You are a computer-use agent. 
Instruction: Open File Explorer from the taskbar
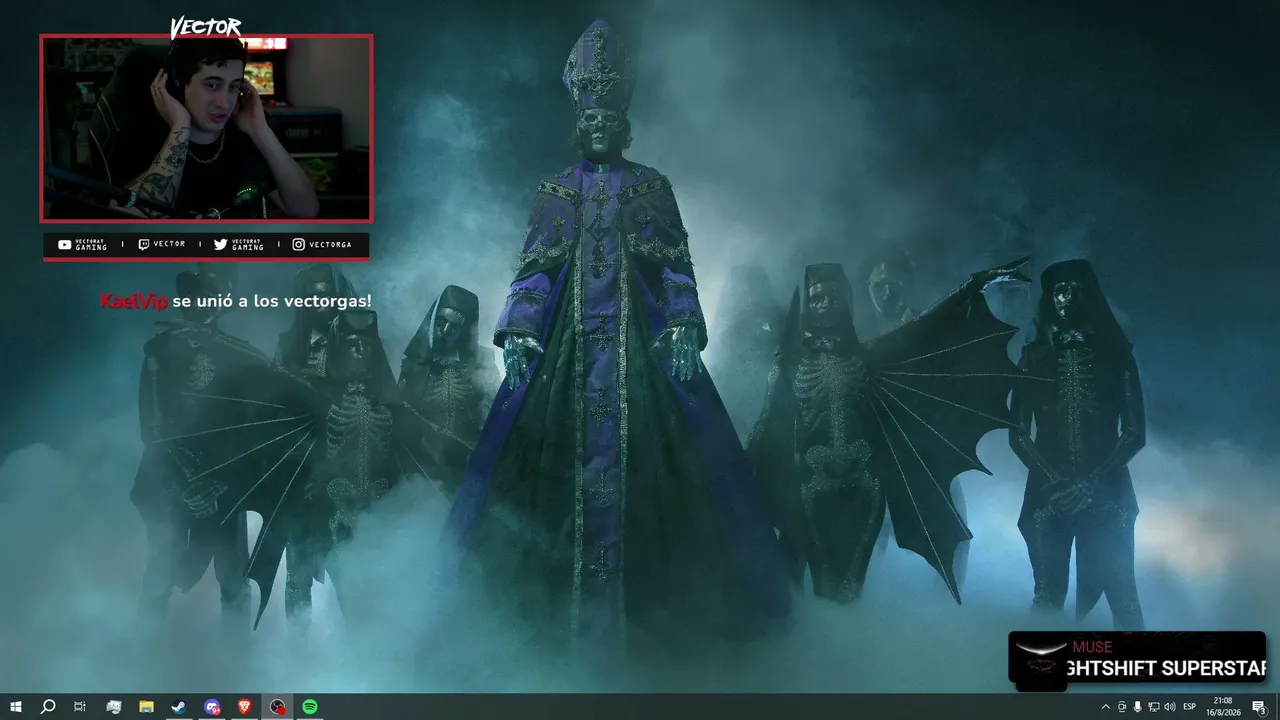(x=146, y=707)
